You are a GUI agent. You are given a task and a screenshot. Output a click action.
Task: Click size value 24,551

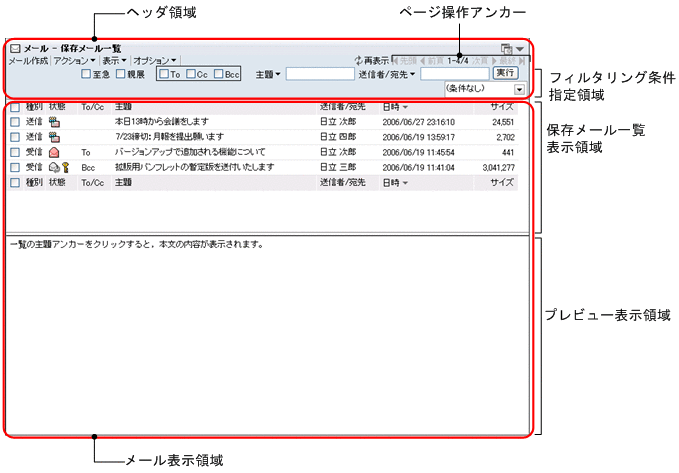tap(503, 122)
